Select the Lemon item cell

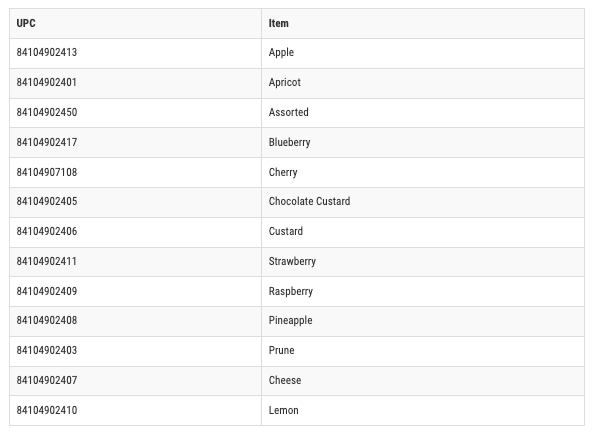(423, 411)
